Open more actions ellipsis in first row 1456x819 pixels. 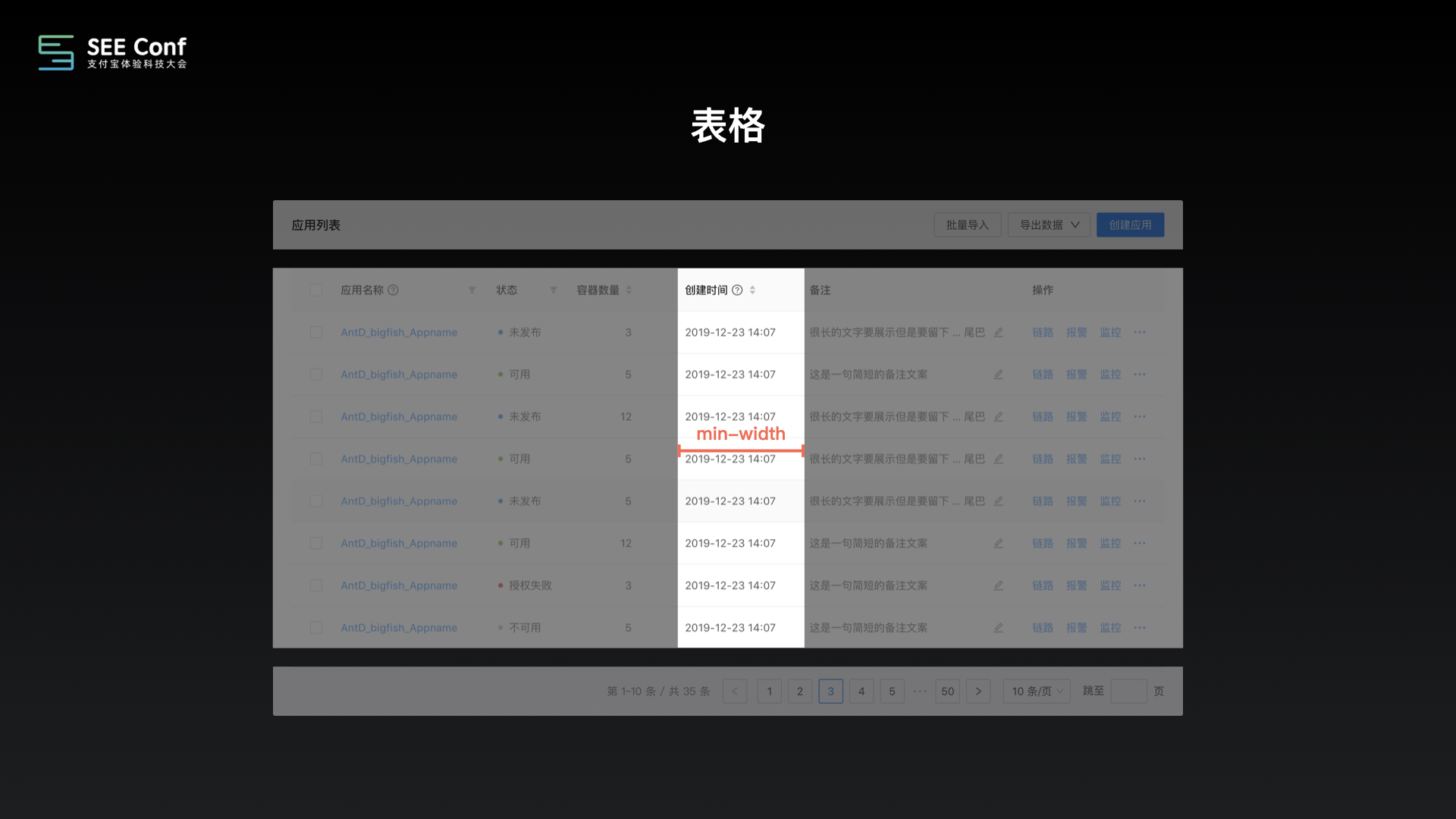tap(1140, 333)
